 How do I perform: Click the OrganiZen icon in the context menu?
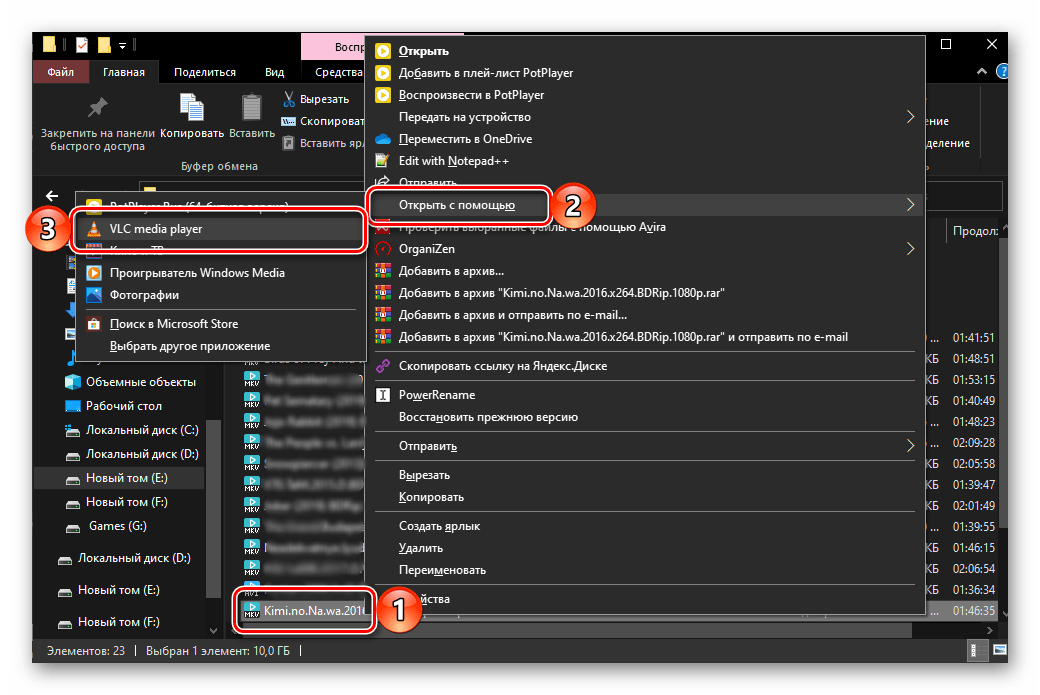[383, 249]
